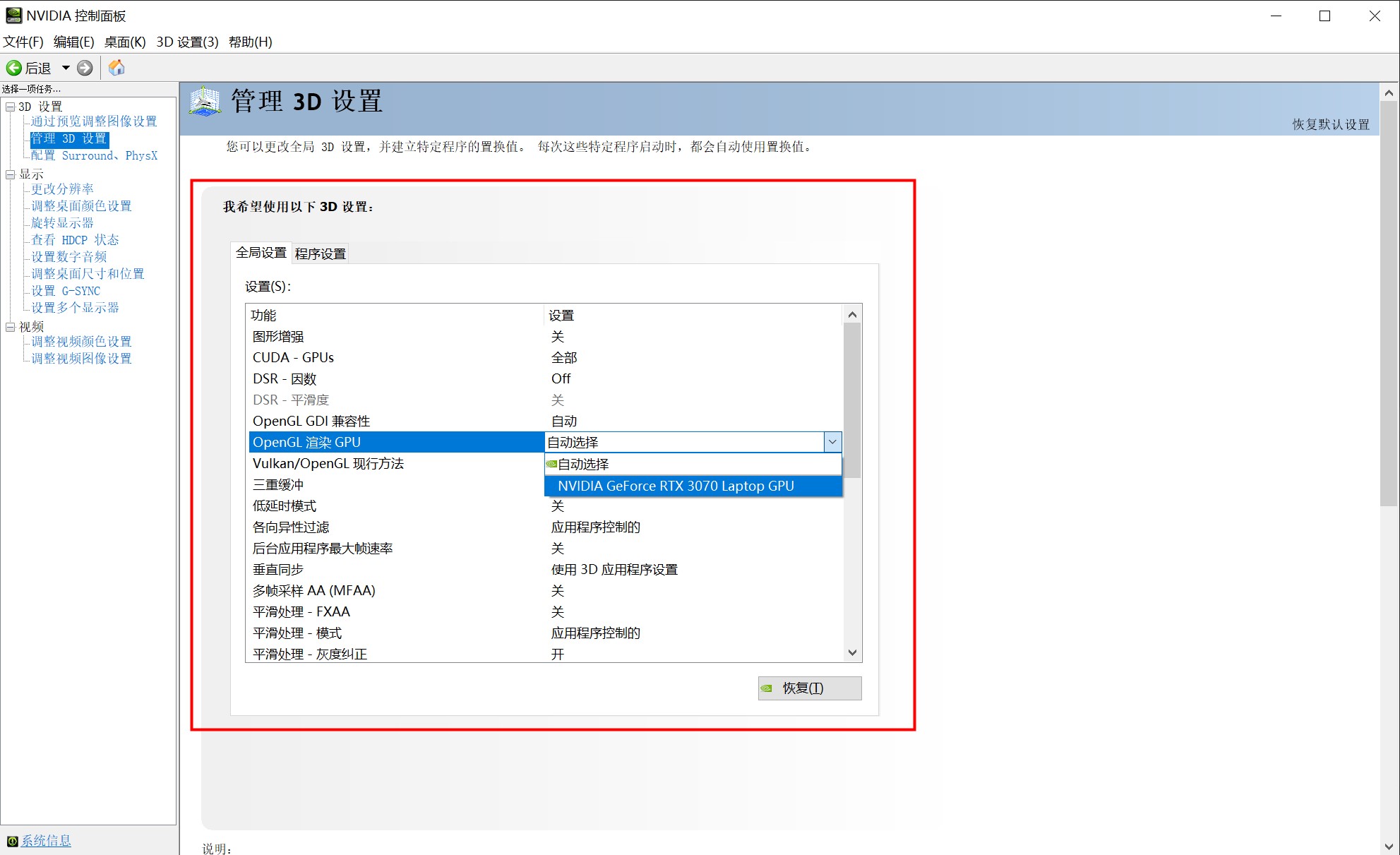This screenshot has width=1400, height=855.
Task: Click the selected 自动选择 combo box field
Action: tap(684, 442)
